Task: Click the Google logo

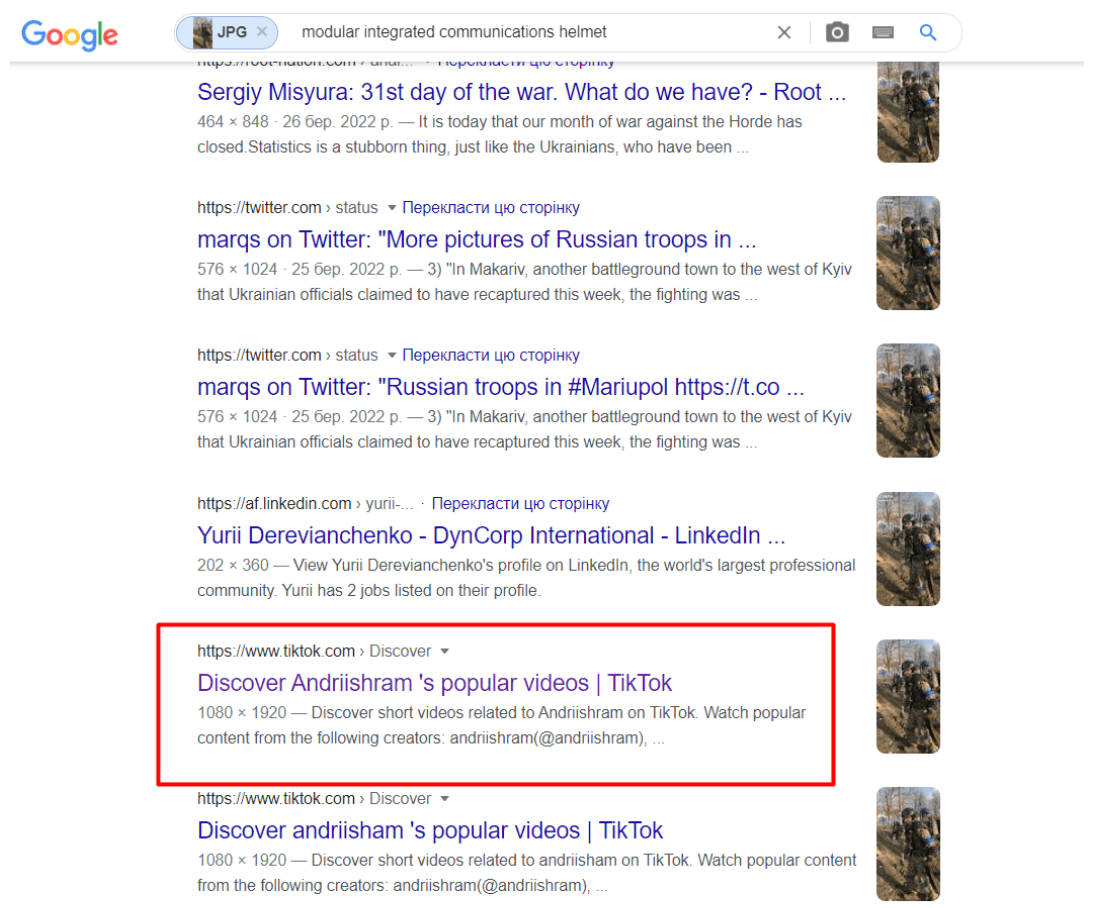Action: pyautogui.click(x=70, y=34)
